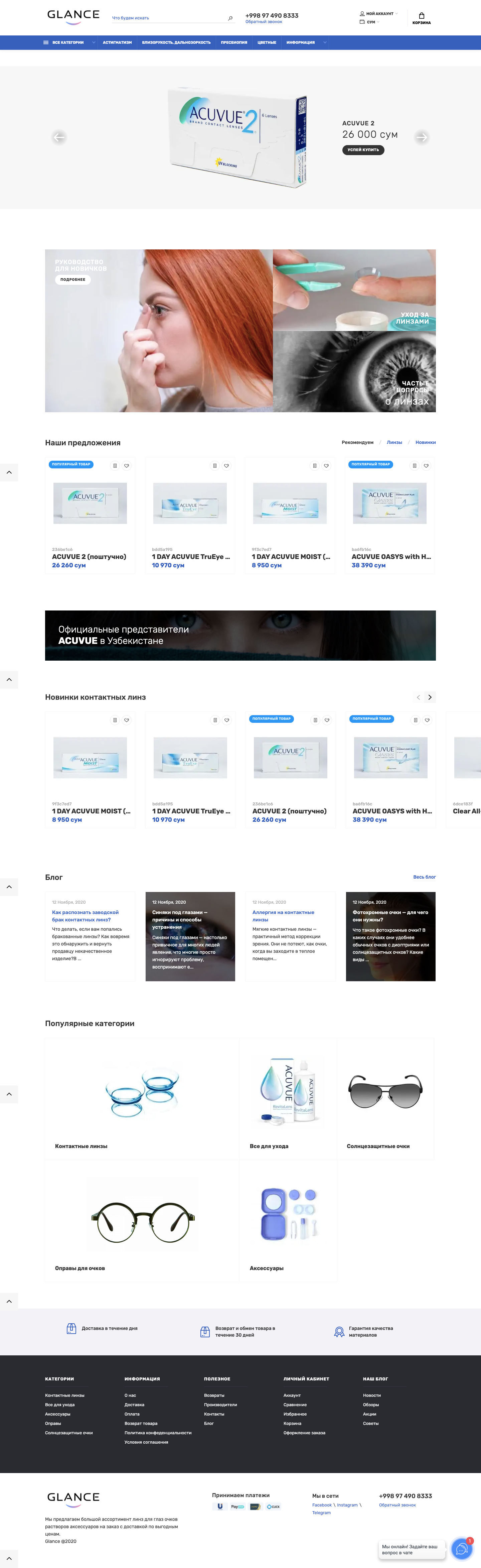Switch to the Новинки tab

click(425, 443)
